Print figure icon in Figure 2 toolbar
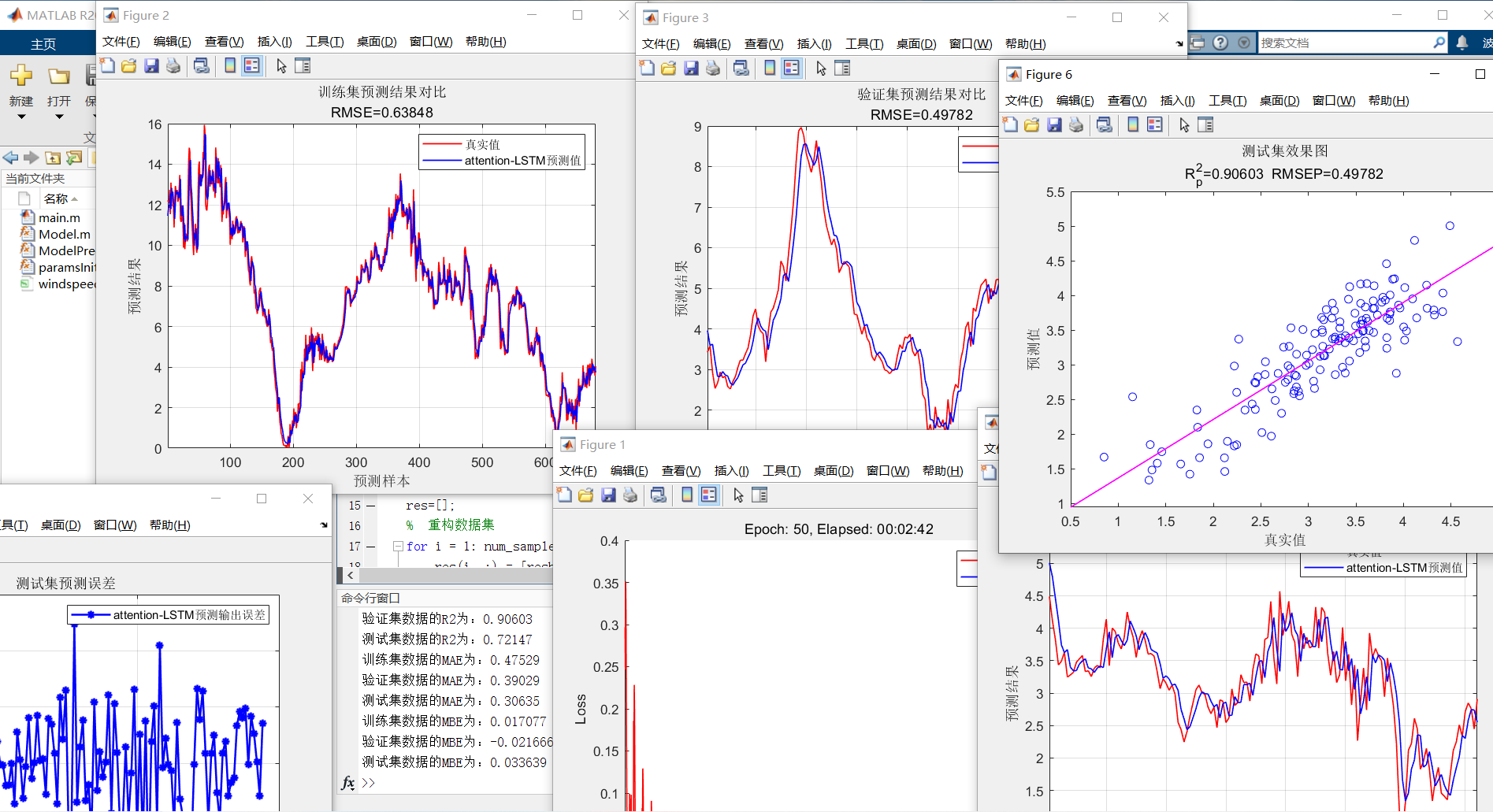 pos(173,66)
